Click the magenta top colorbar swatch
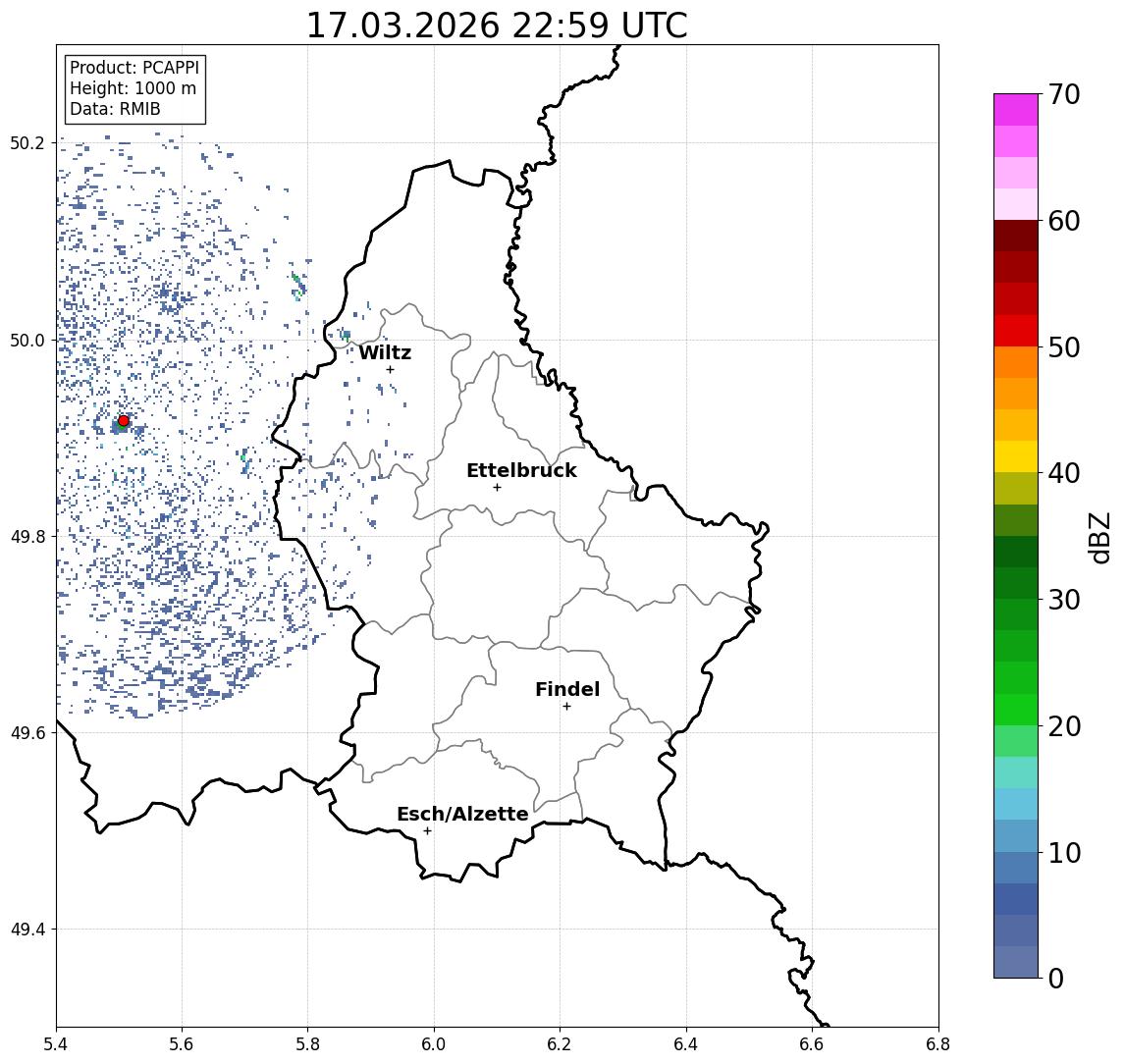Viewport: 1124px width, 1064px height. tap(1016, 110)
